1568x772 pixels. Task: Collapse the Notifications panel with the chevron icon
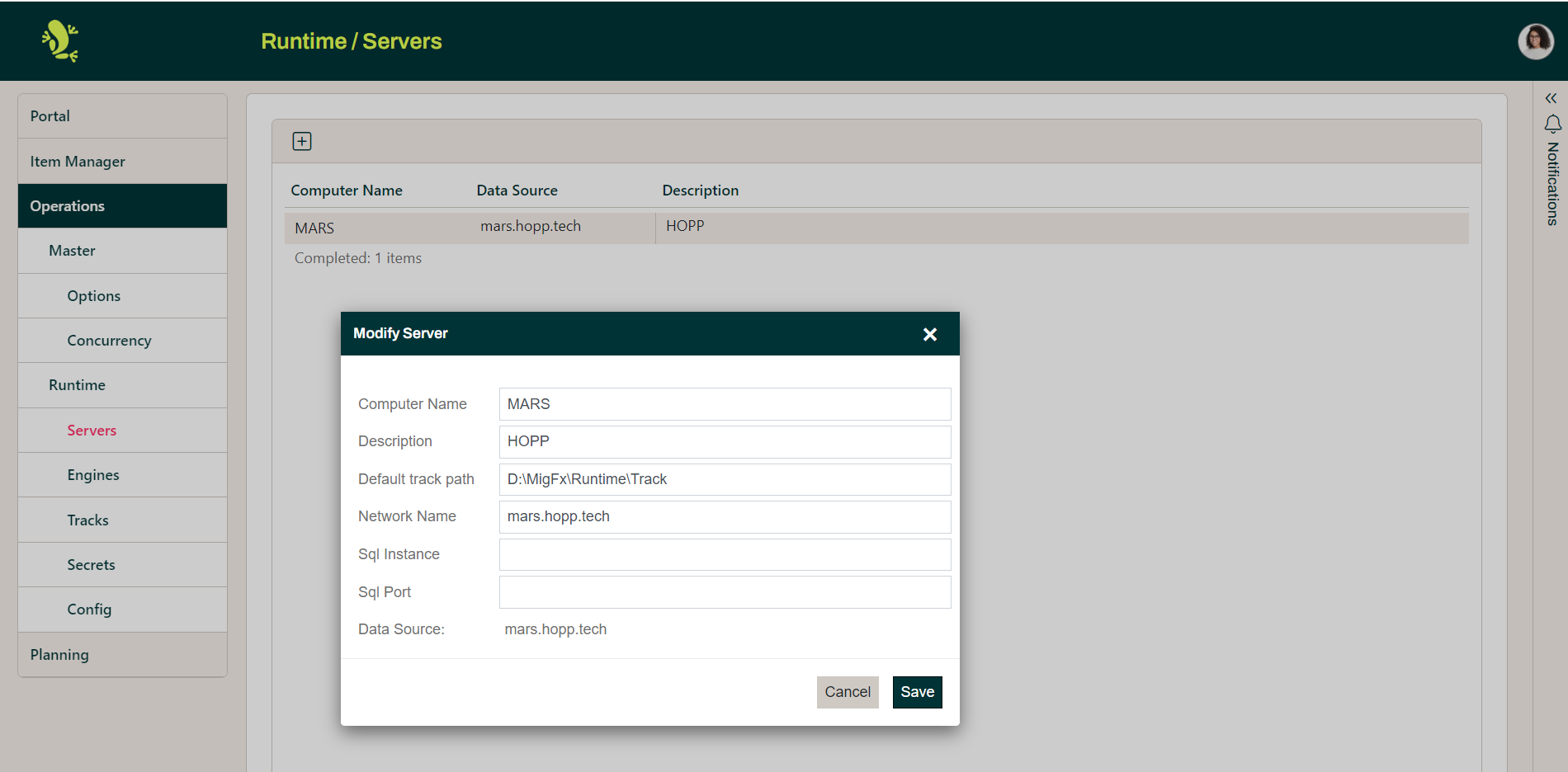coord(1549,97)
